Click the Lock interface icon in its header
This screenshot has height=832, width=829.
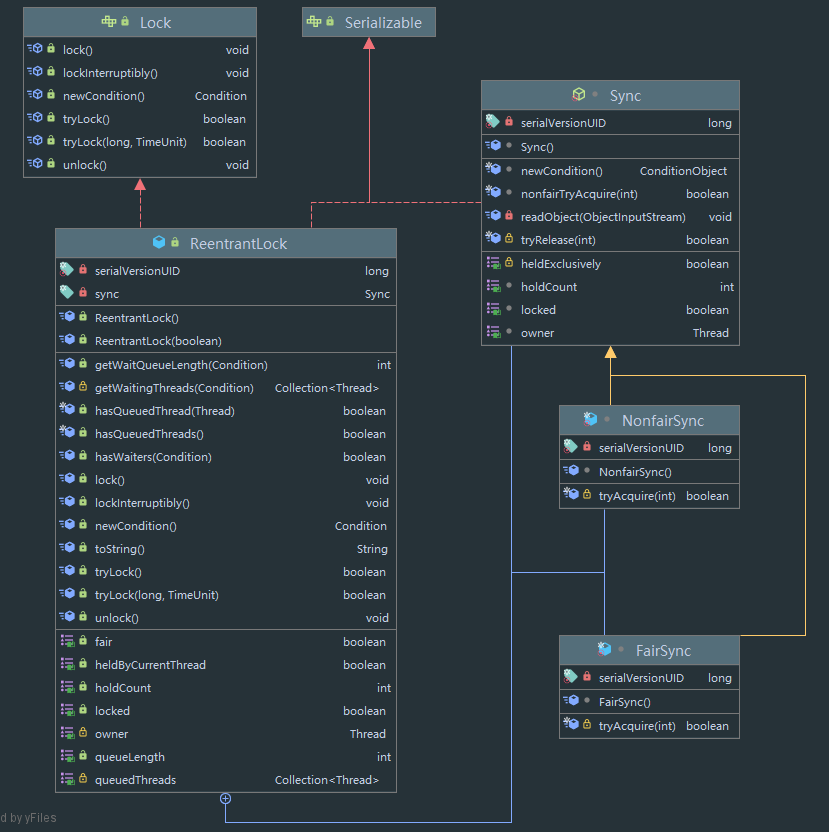(108, 22)
